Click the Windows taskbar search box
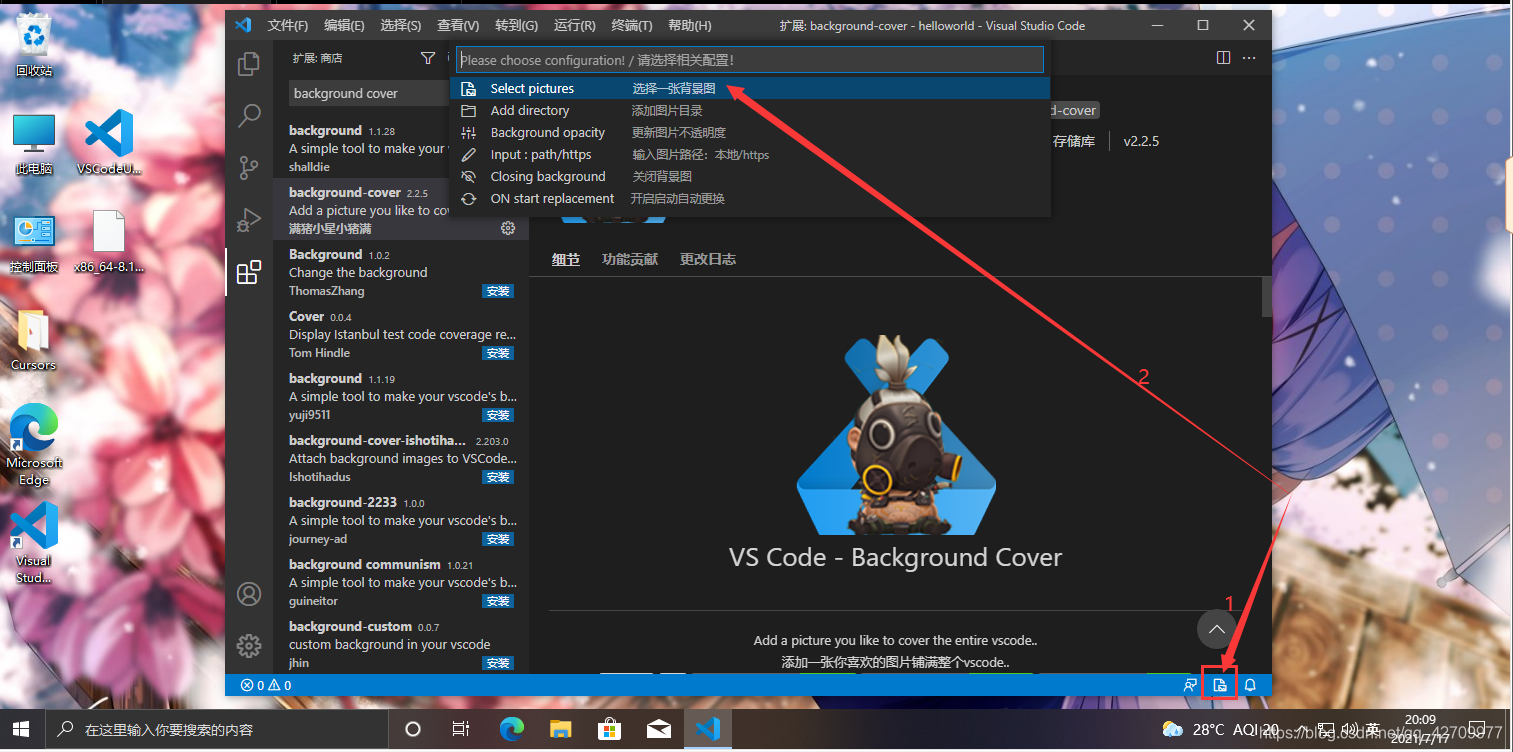The width and height of the screenshot is (1513, 752). (217, 729)
